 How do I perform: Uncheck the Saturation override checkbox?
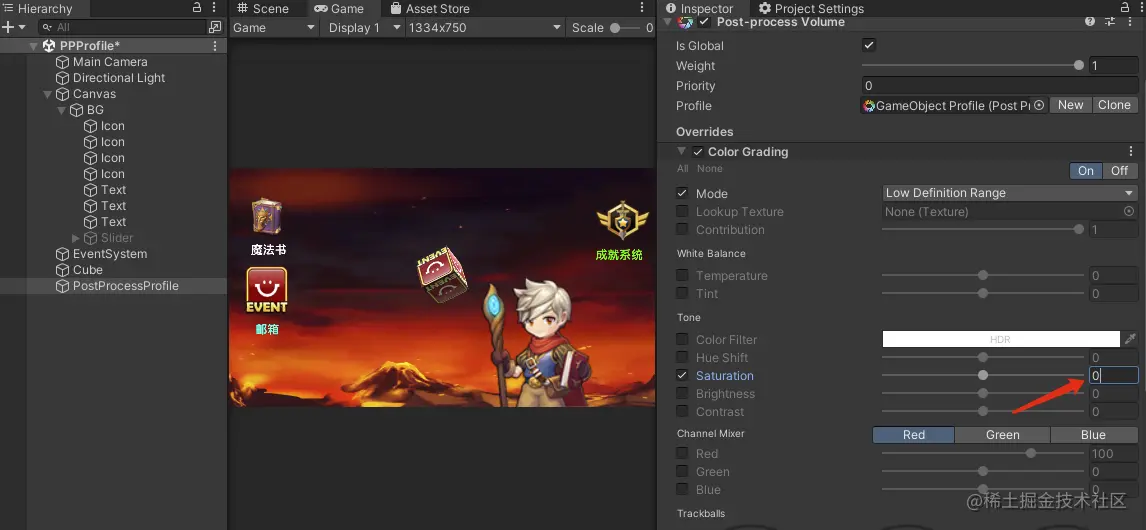pos(682,375)
